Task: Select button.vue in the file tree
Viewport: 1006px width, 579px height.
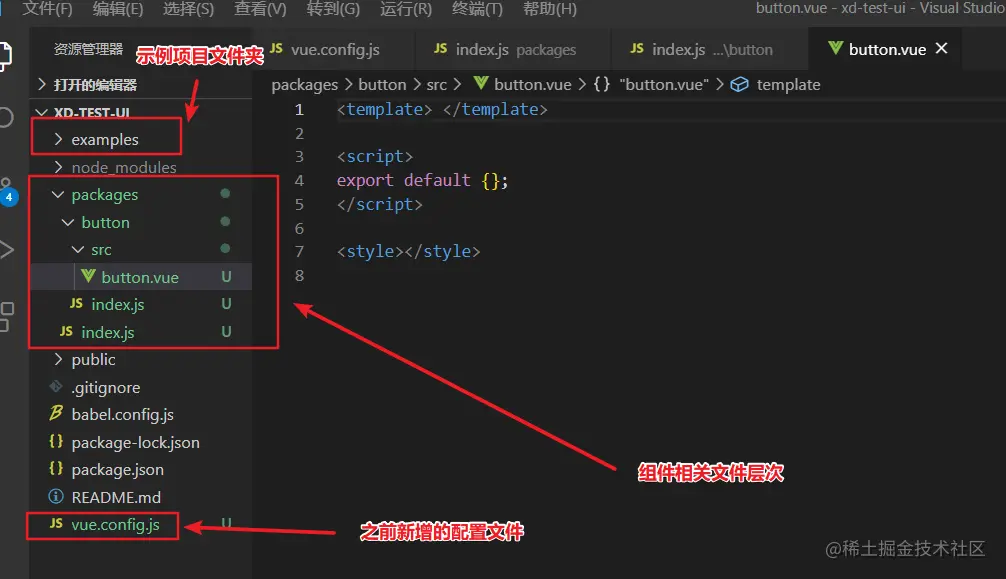Action: [141, 277]
